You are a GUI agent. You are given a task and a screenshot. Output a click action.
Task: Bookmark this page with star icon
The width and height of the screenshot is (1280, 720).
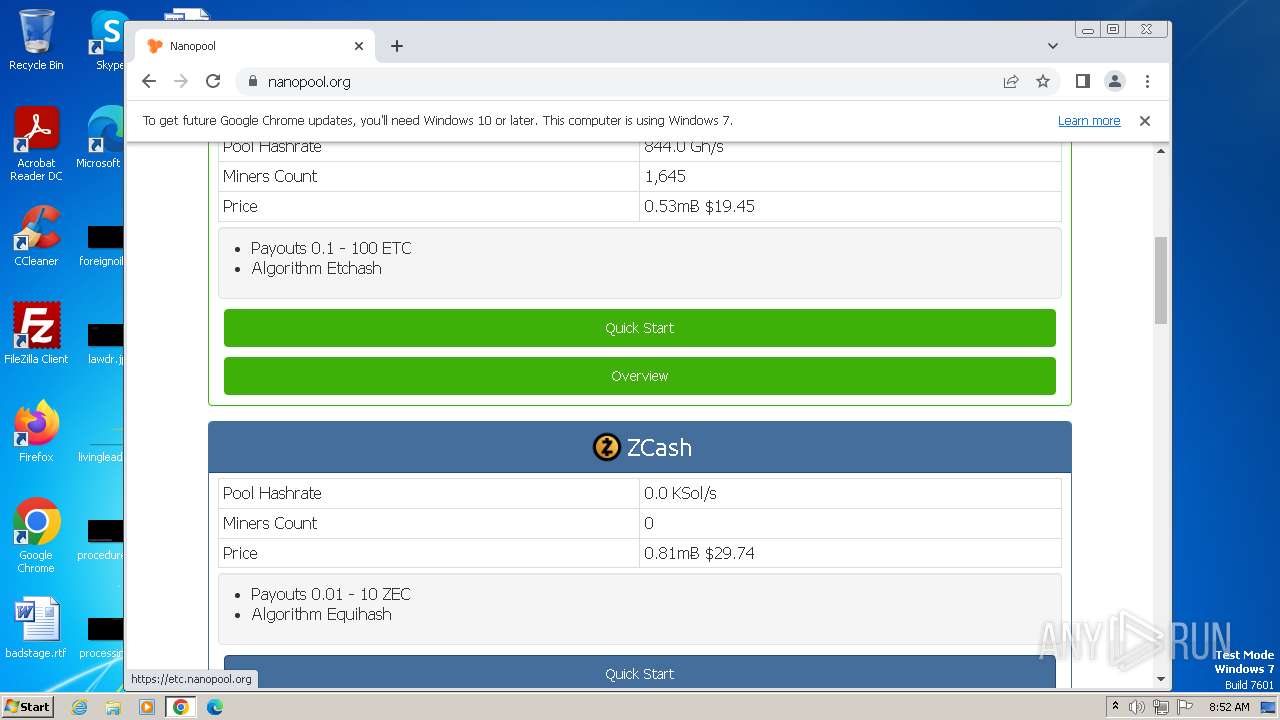point(1043,82)
